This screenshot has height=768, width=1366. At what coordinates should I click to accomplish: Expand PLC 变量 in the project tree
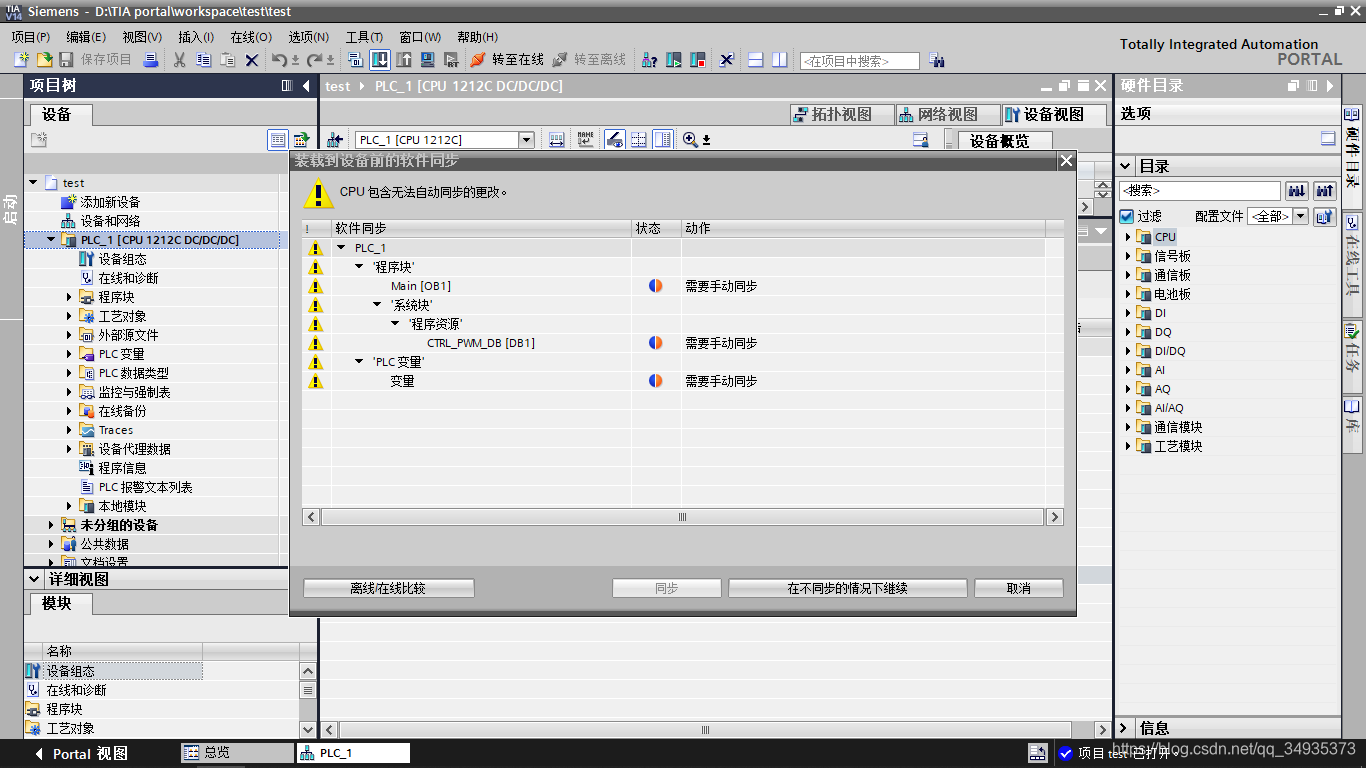pyautogui.click(x=70, y=354)
